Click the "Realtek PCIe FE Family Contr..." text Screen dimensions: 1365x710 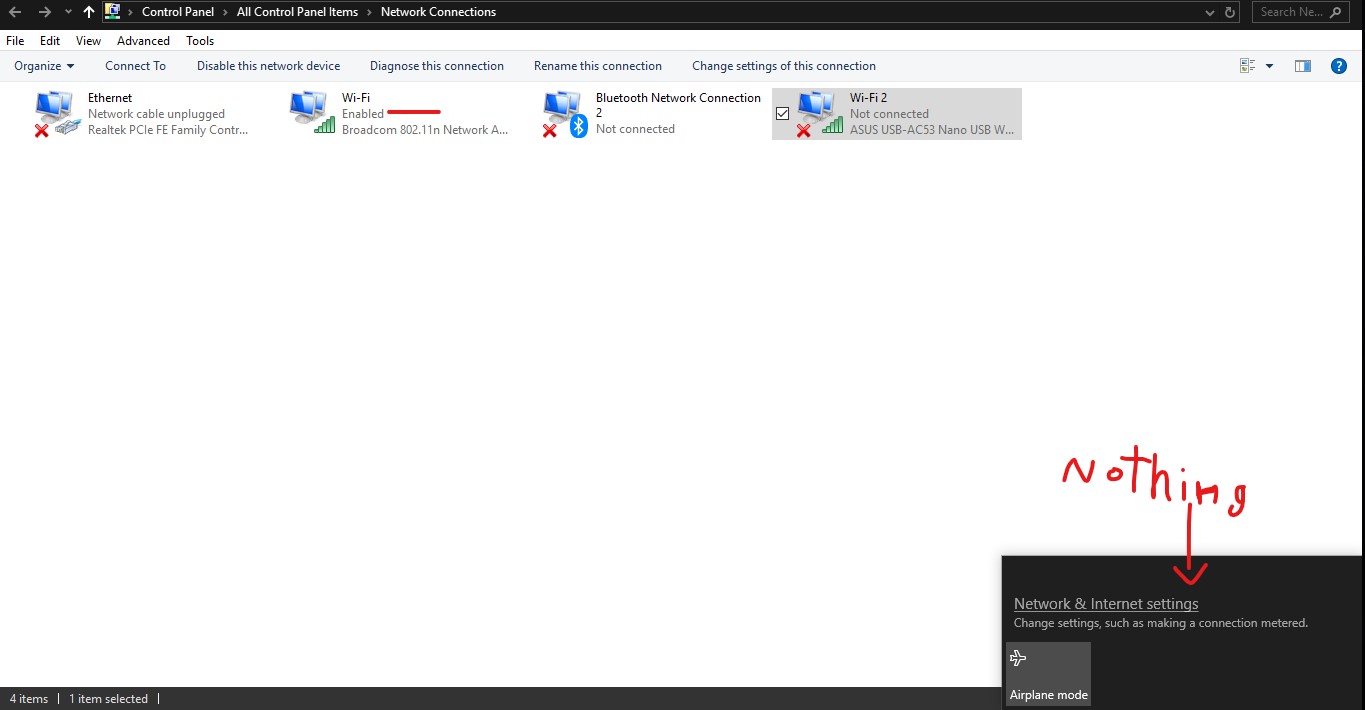tap(168, 130)
